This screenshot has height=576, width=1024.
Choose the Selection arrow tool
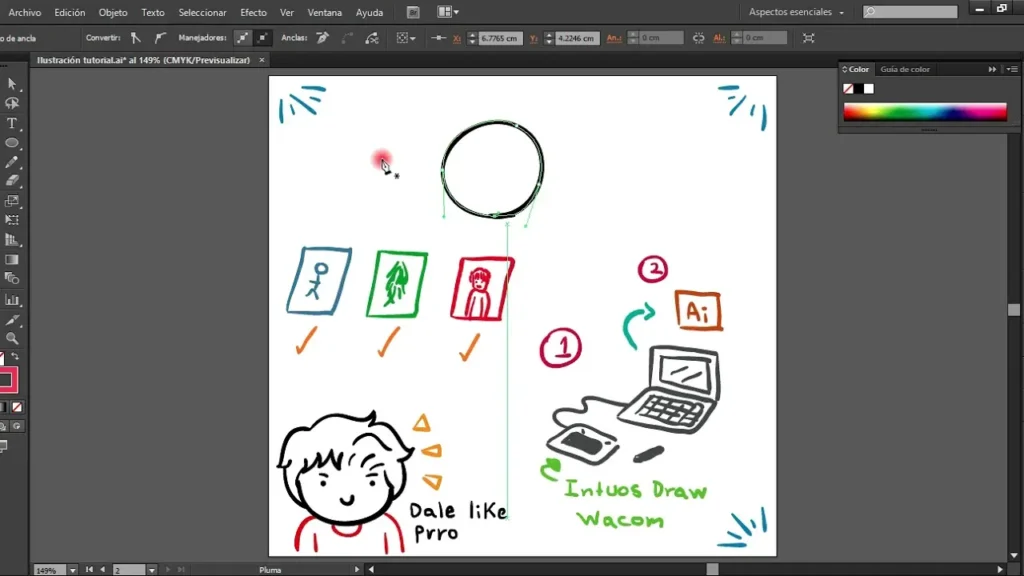click(12, 84)
